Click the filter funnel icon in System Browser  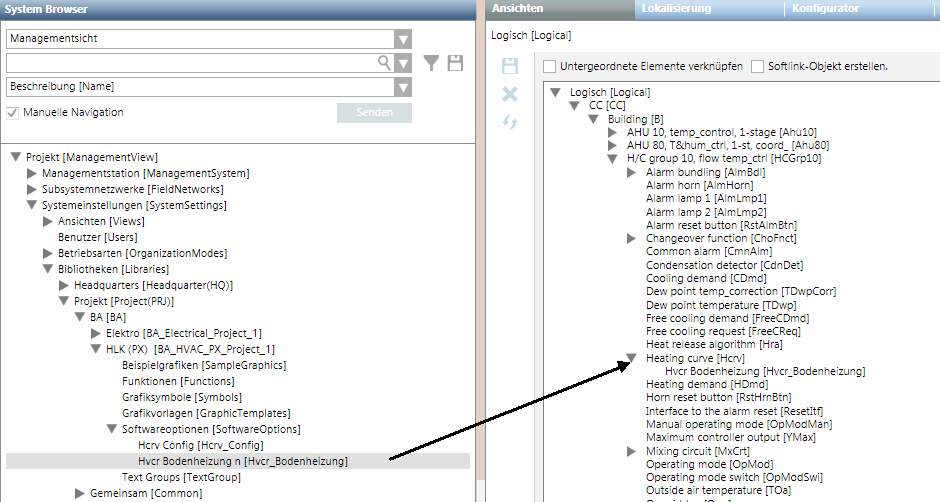[431, 63]
